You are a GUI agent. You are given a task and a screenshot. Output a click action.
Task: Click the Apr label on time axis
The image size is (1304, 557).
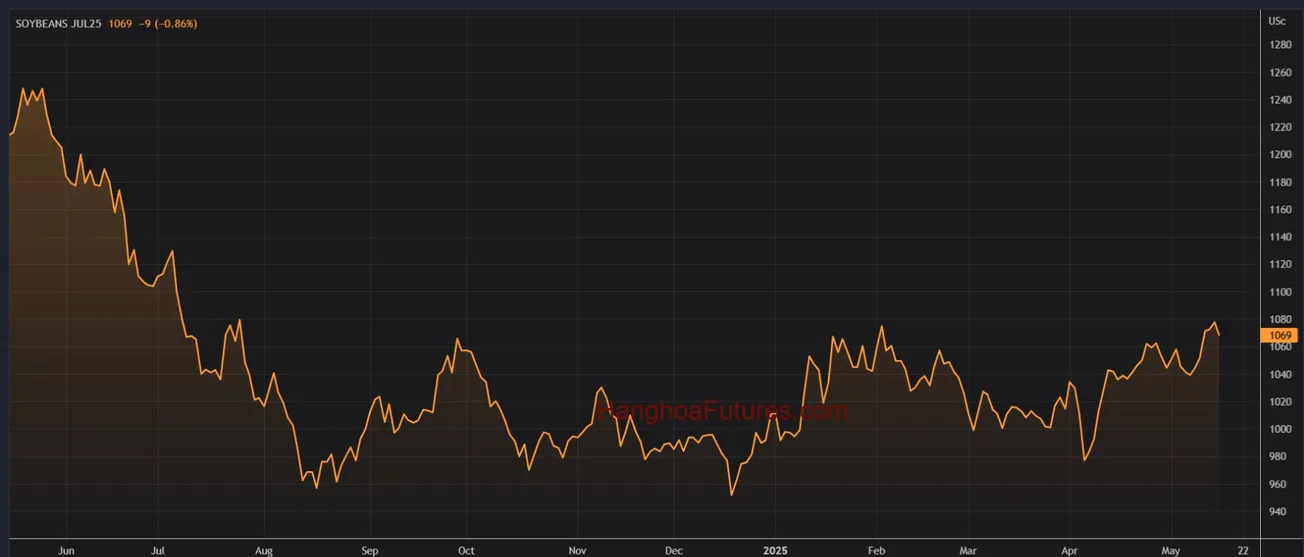click(x=1069, y=550)
